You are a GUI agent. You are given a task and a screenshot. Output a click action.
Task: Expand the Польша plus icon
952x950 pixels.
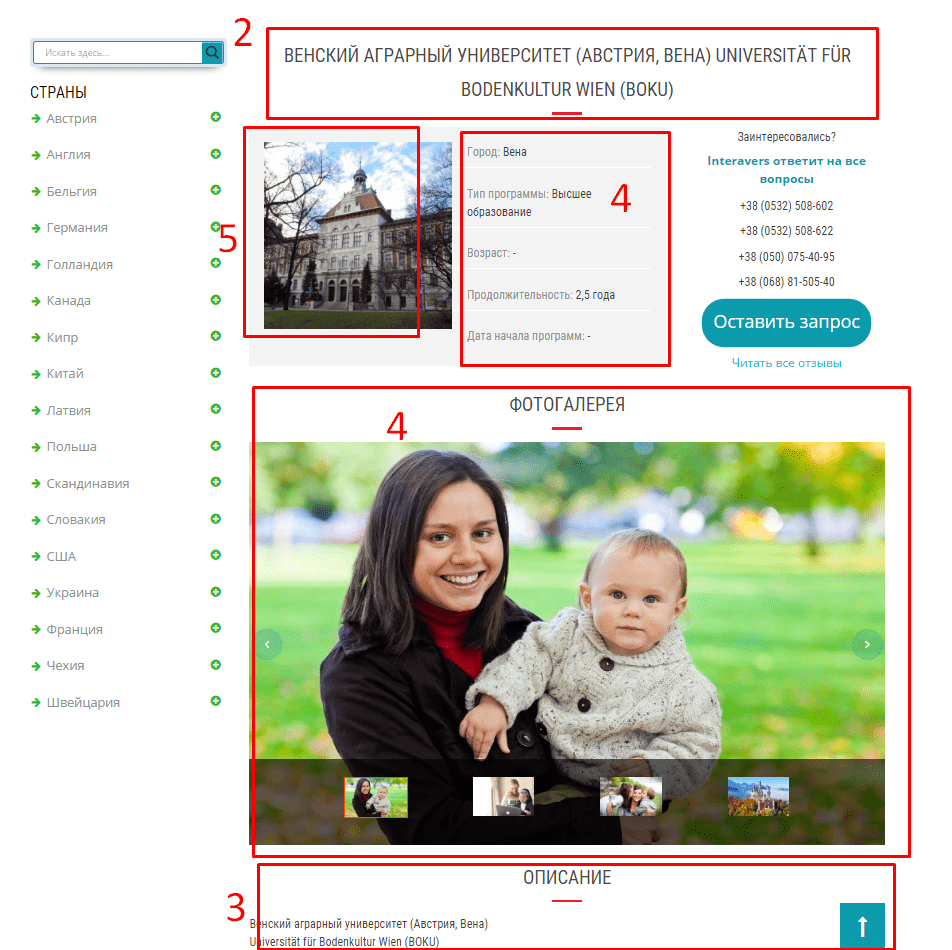[x=216, y=446]
